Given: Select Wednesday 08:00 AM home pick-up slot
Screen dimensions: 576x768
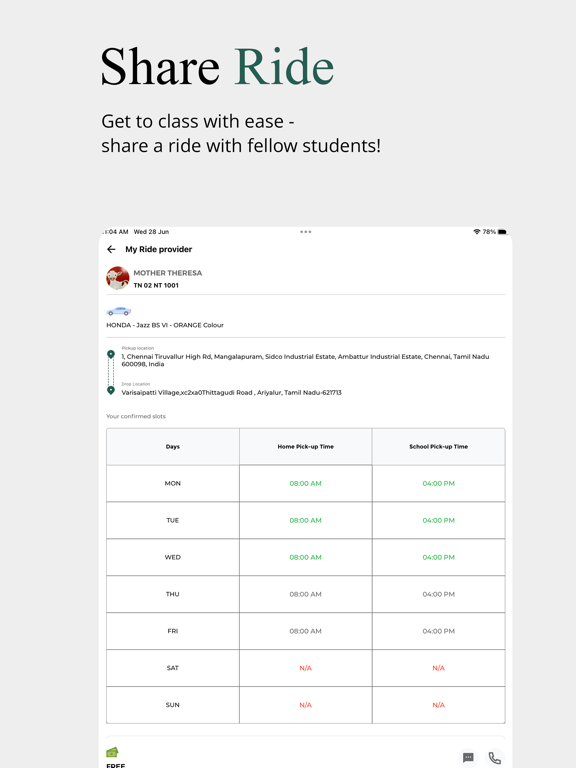Looking at the screenshot, I should pos(306,557).
